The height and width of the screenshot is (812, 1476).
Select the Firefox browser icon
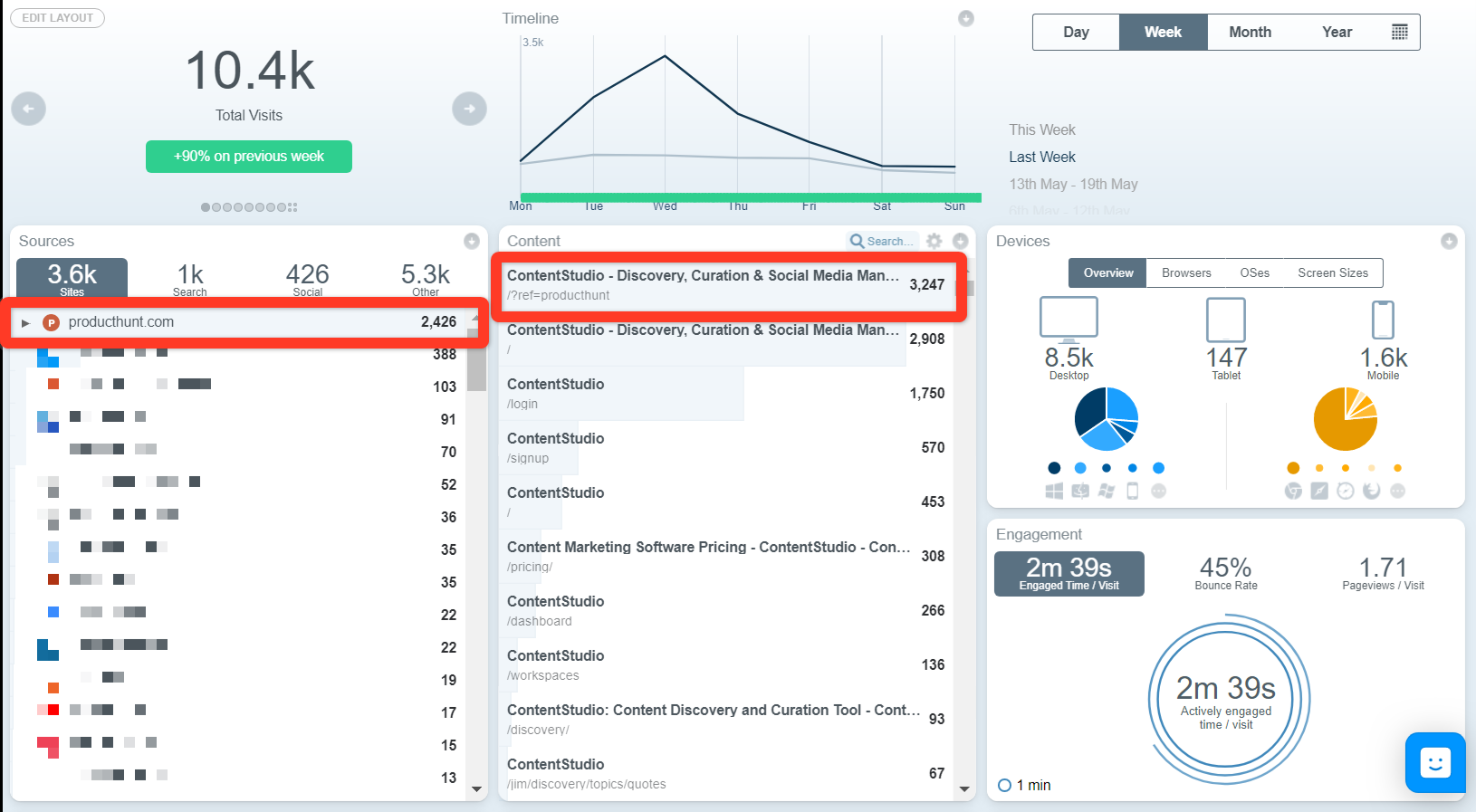[1372, 491]
